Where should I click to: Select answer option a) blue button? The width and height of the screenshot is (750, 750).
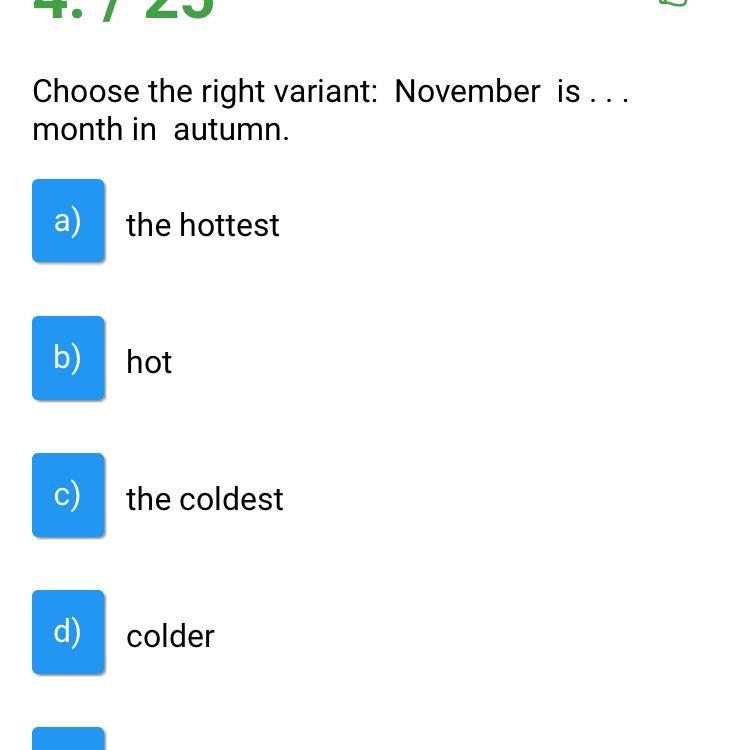tap(68, 221)
